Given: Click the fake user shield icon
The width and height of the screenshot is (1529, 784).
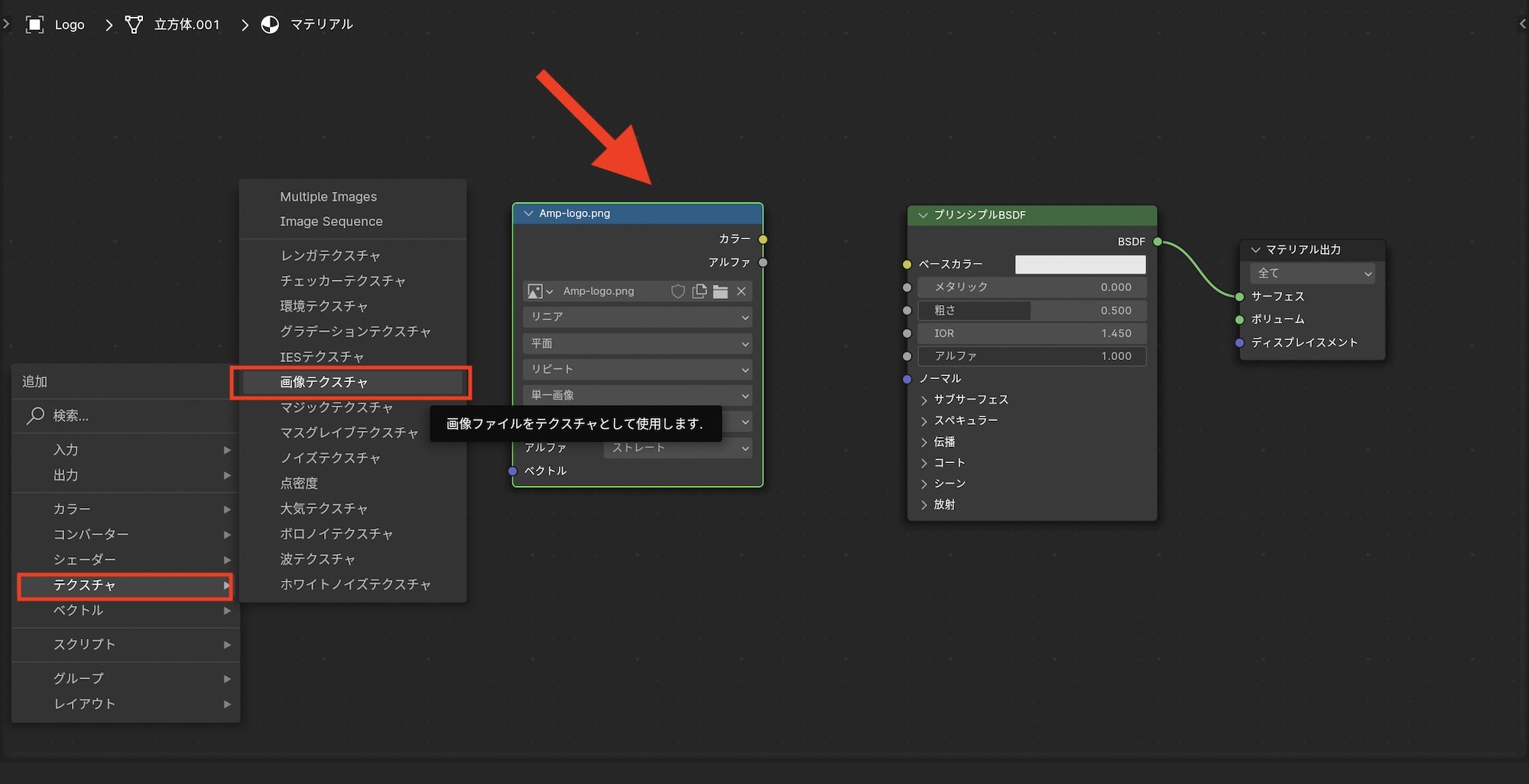Looking at the screenshot, I should pyautogui.click(x=677, y=291).
